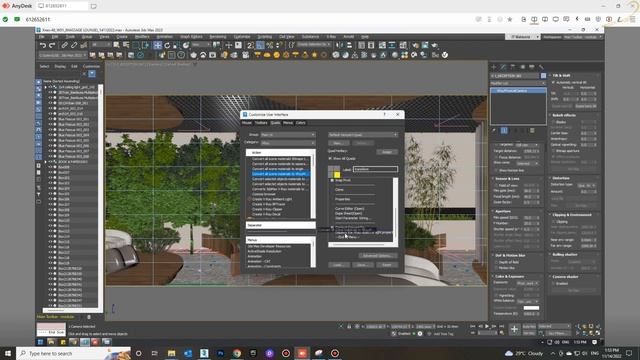This screenshot has height=360, width=640.
Task: Open Select by Name tool
Action: click(x=126, y=45)
